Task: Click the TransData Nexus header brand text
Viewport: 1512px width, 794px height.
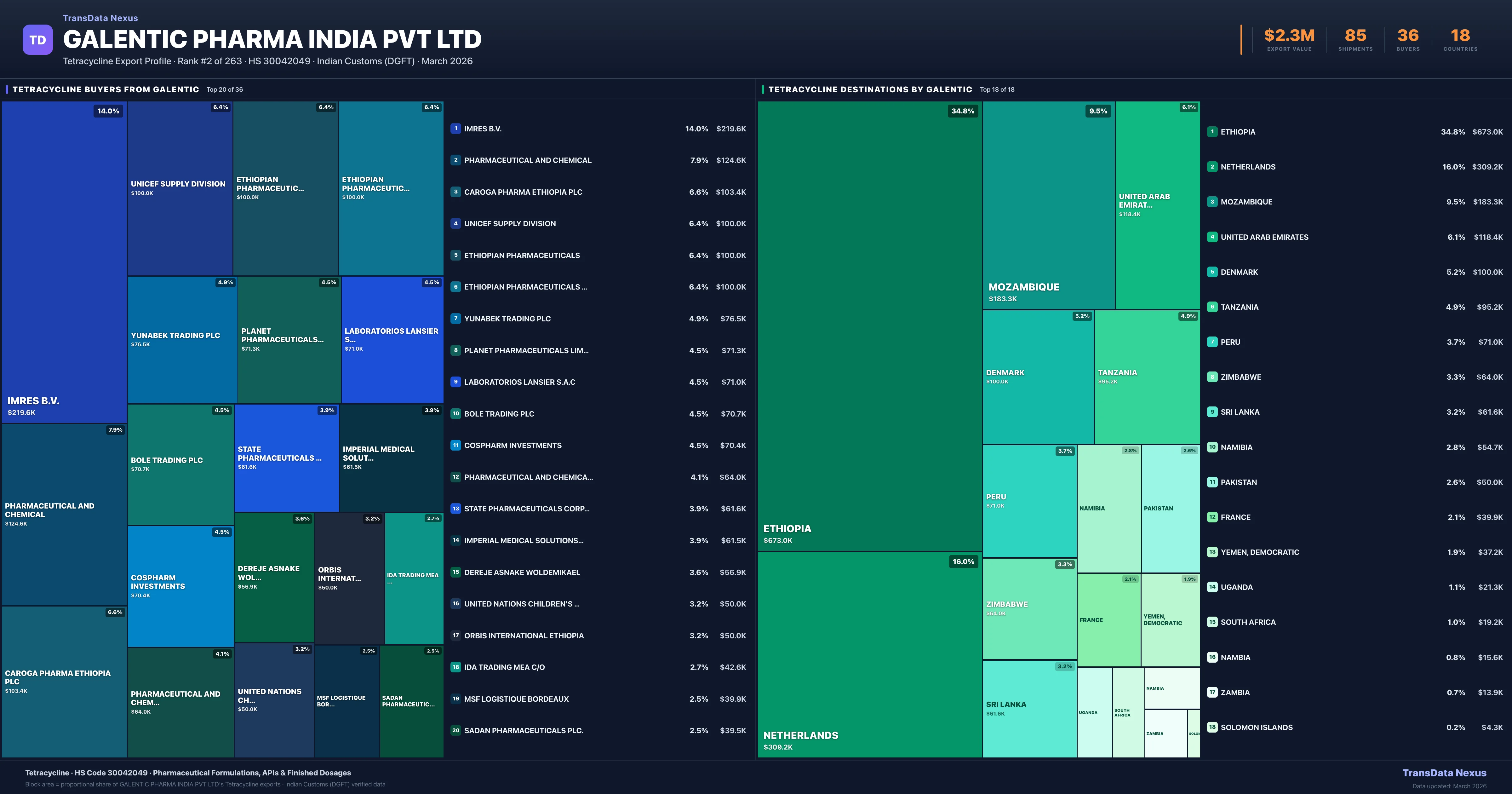Action: (100, 18)
